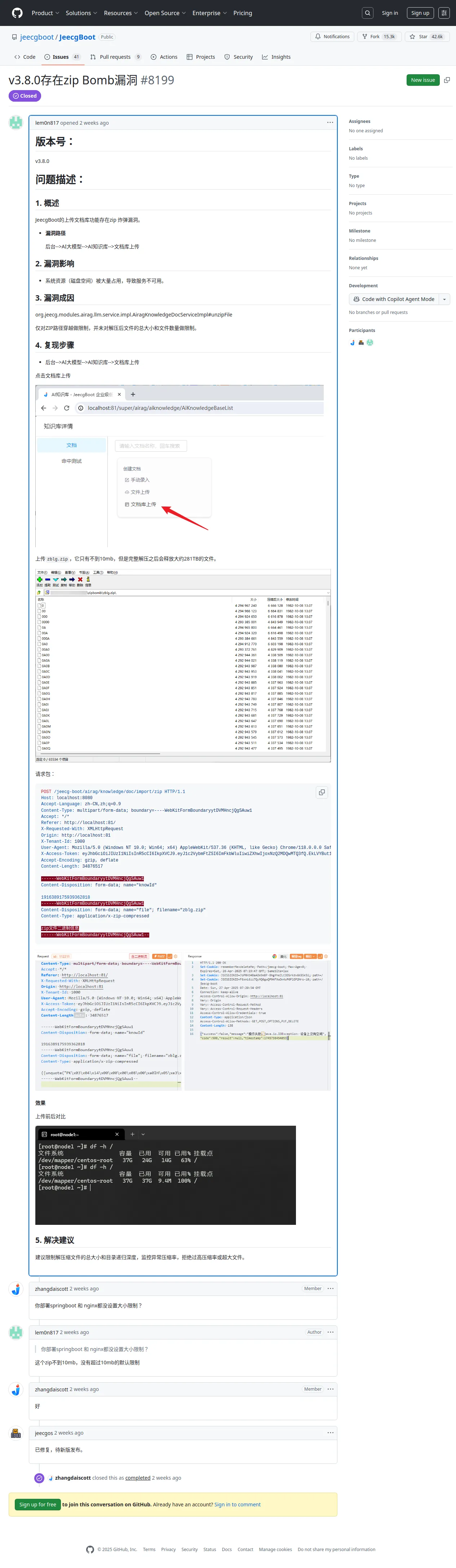
Task: Expand the Resources menu
Action: [120, 13]
